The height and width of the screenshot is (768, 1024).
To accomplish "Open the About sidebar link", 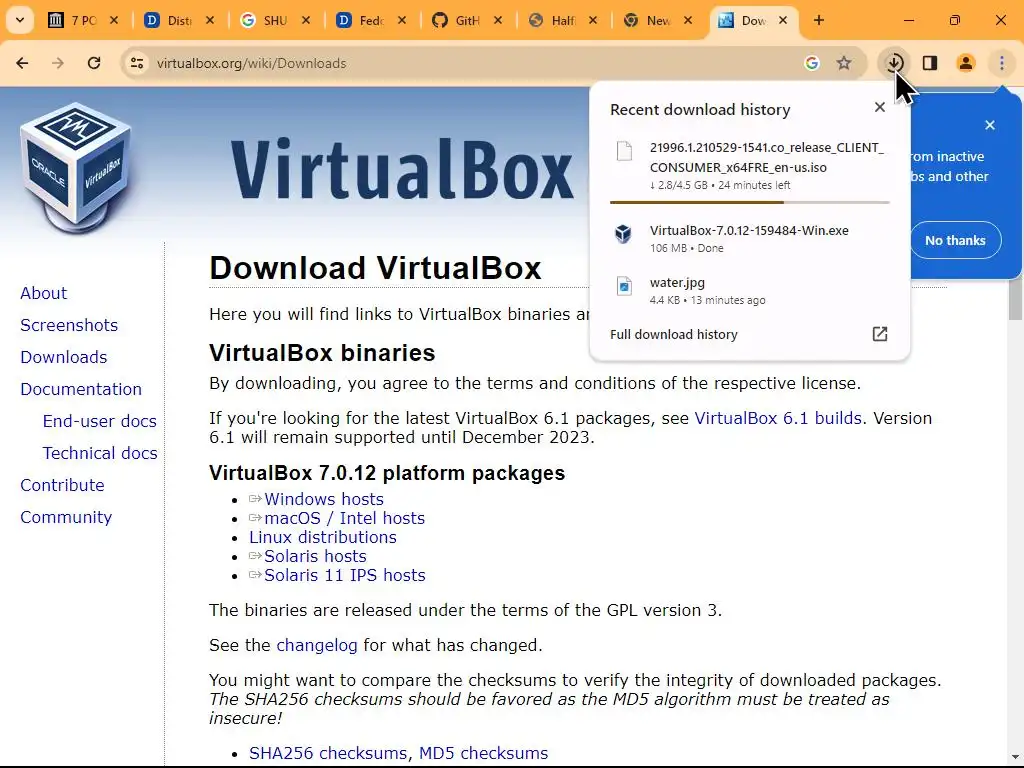I will pyautogui.click(x=43, y=293).
